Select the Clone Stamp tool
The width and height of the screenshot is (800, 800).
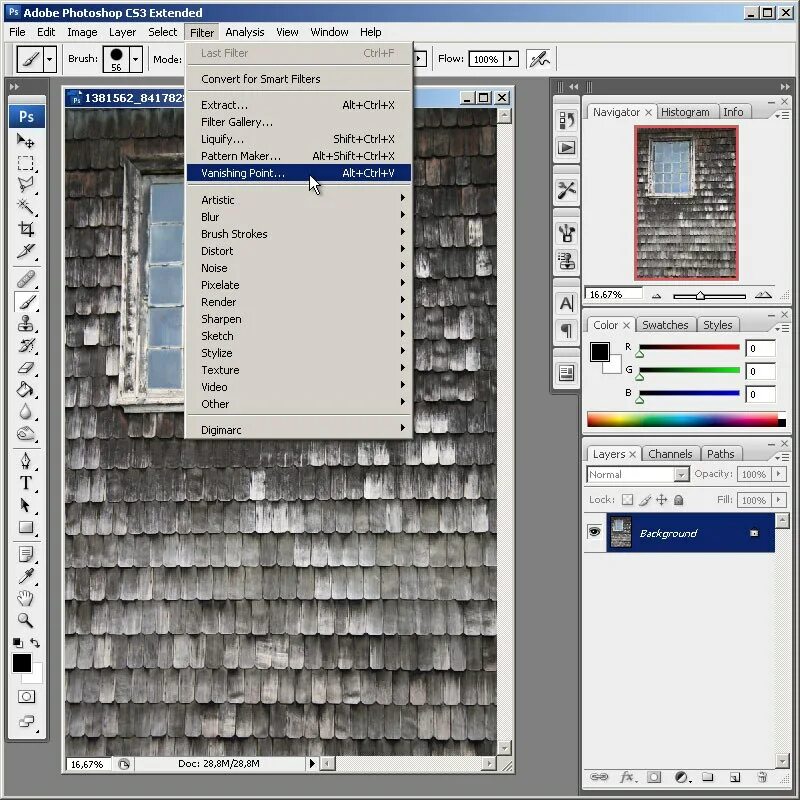click(x=25, y=323)
